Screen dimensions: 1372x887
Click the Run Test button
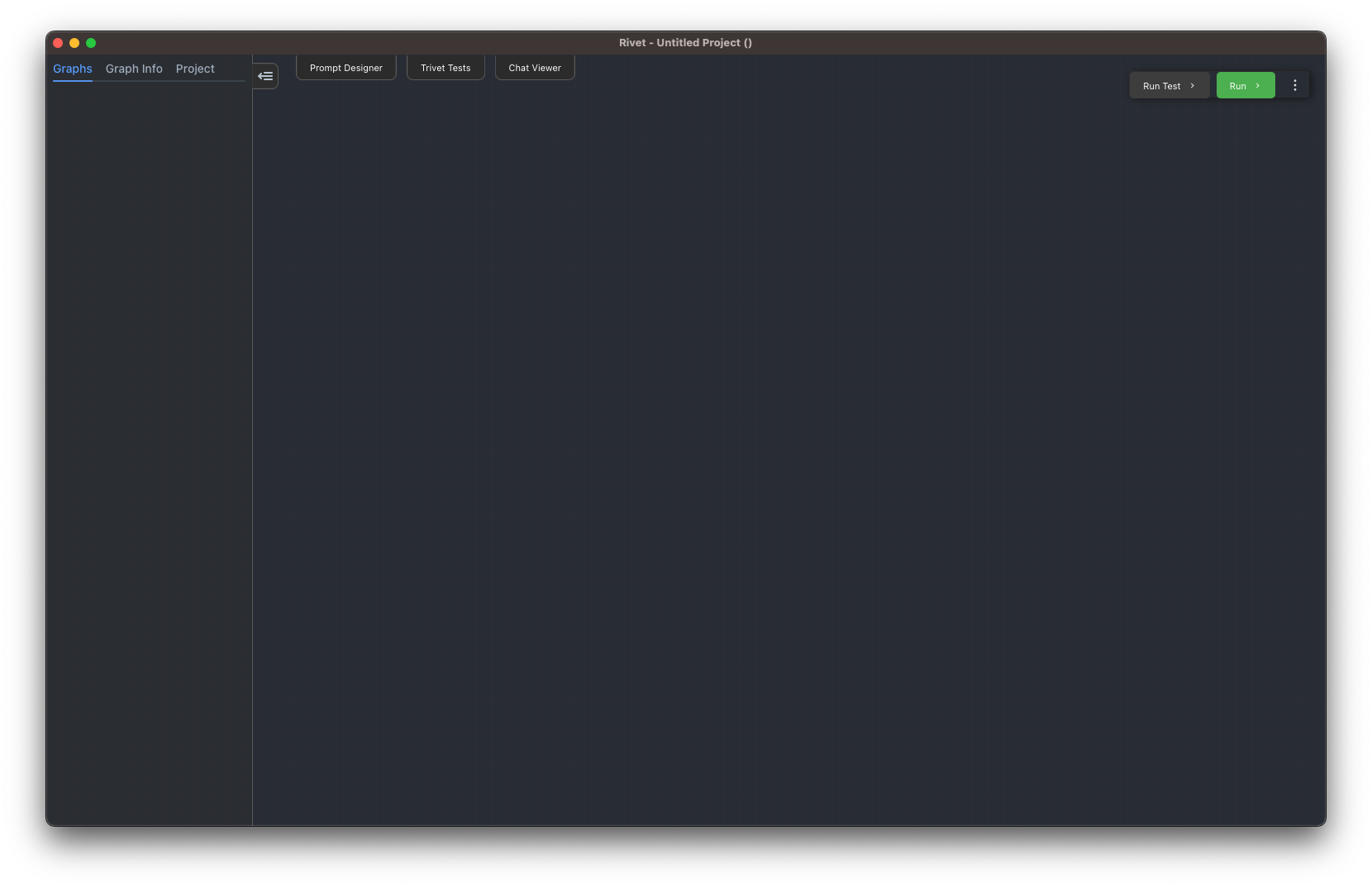coord(1169,85)
